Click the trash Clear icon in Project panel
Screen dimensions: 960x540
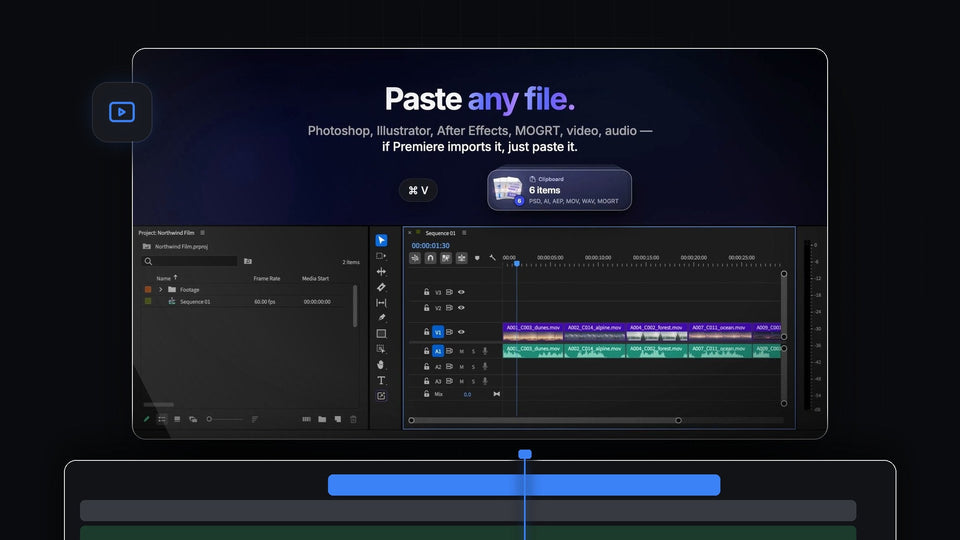pos(353,419)
